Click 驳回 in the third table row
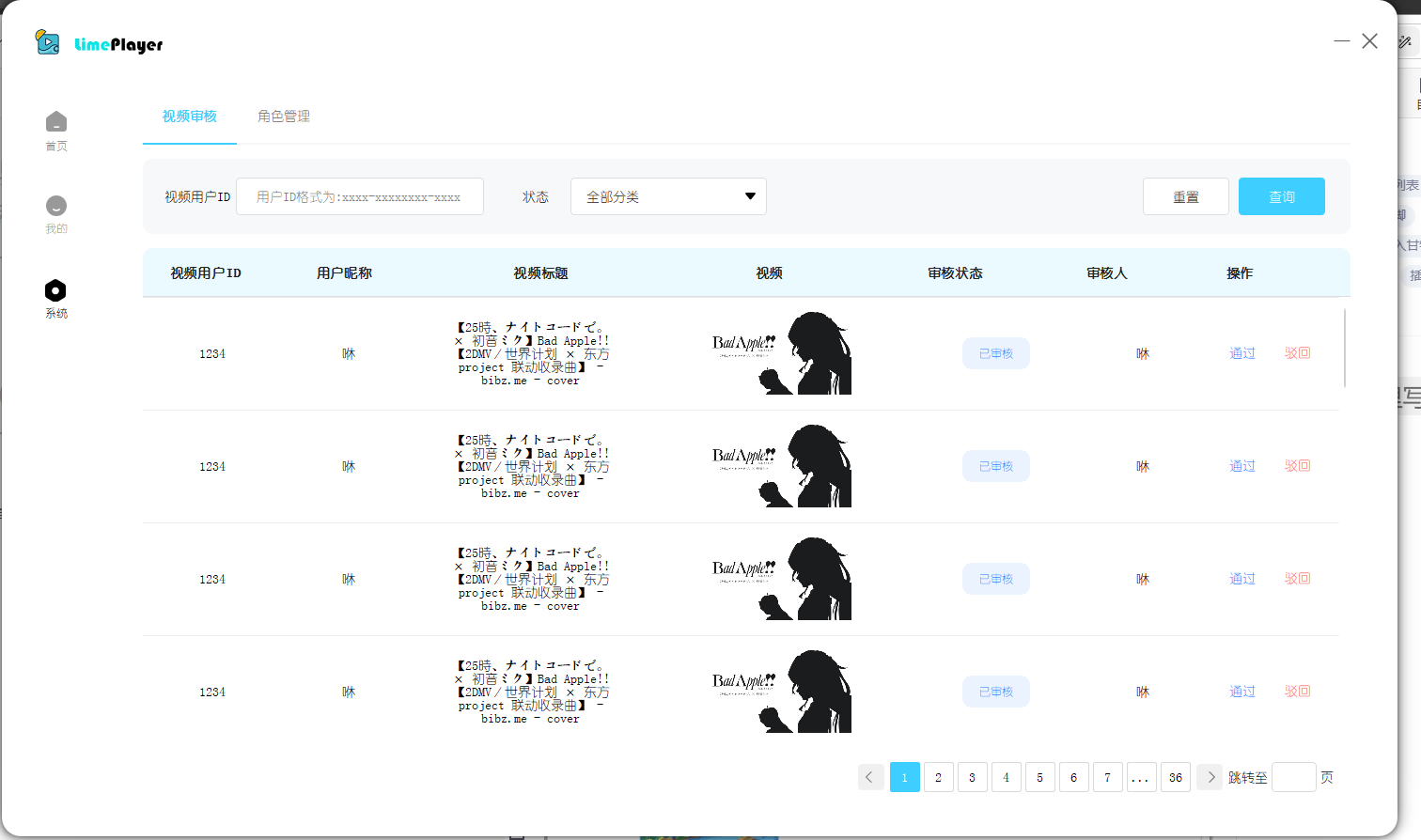Viewport: 1421px width, 840px height. 1298,579
